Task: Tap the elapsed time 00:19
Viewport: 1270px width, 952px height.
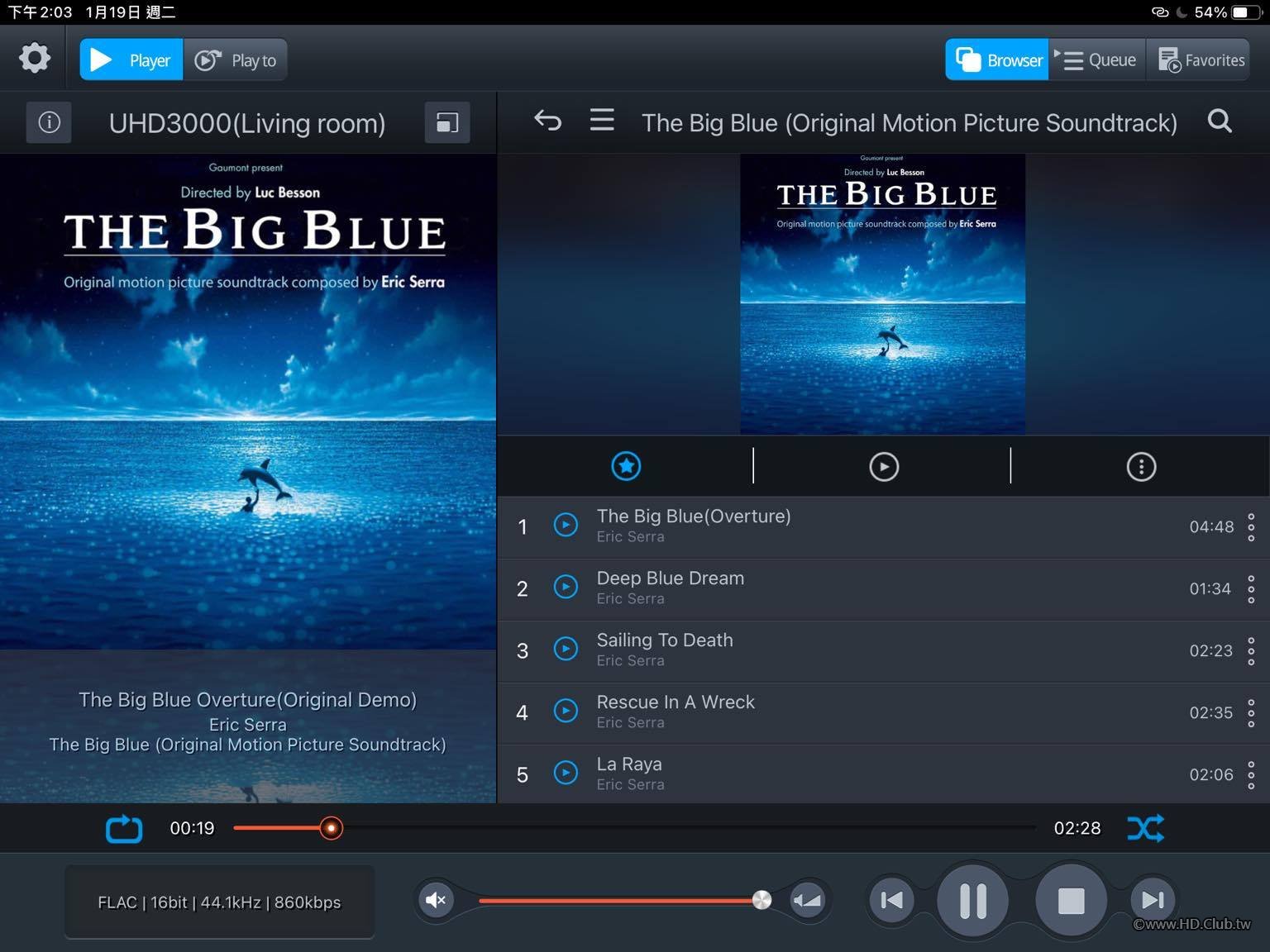Action: pos(192,828)
